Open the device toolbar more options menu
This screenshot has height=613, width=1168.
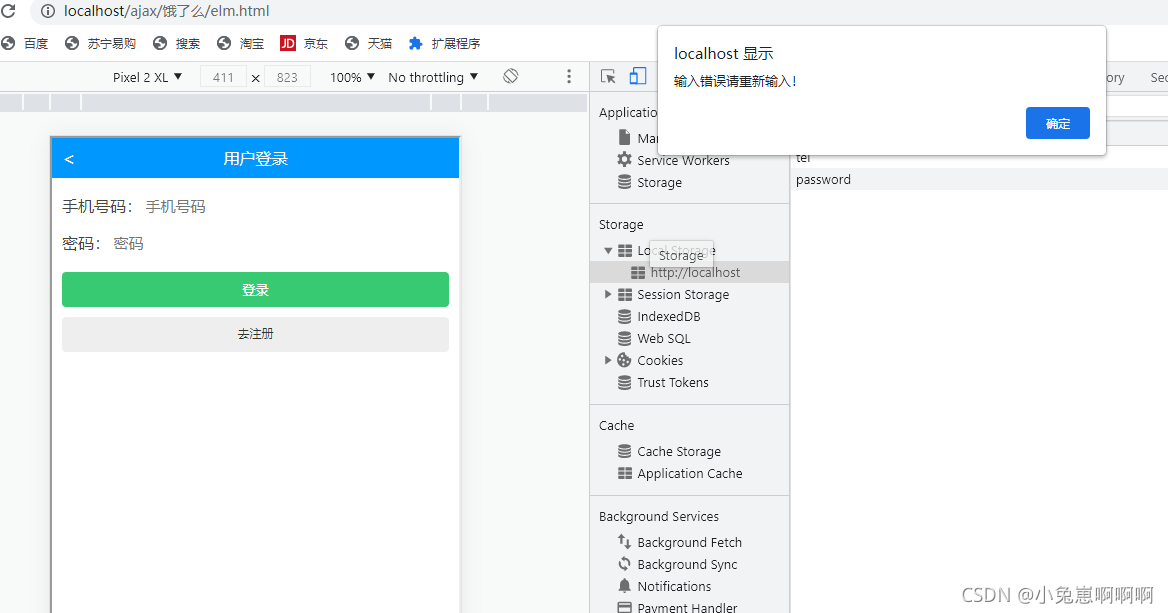pos(568,76)
